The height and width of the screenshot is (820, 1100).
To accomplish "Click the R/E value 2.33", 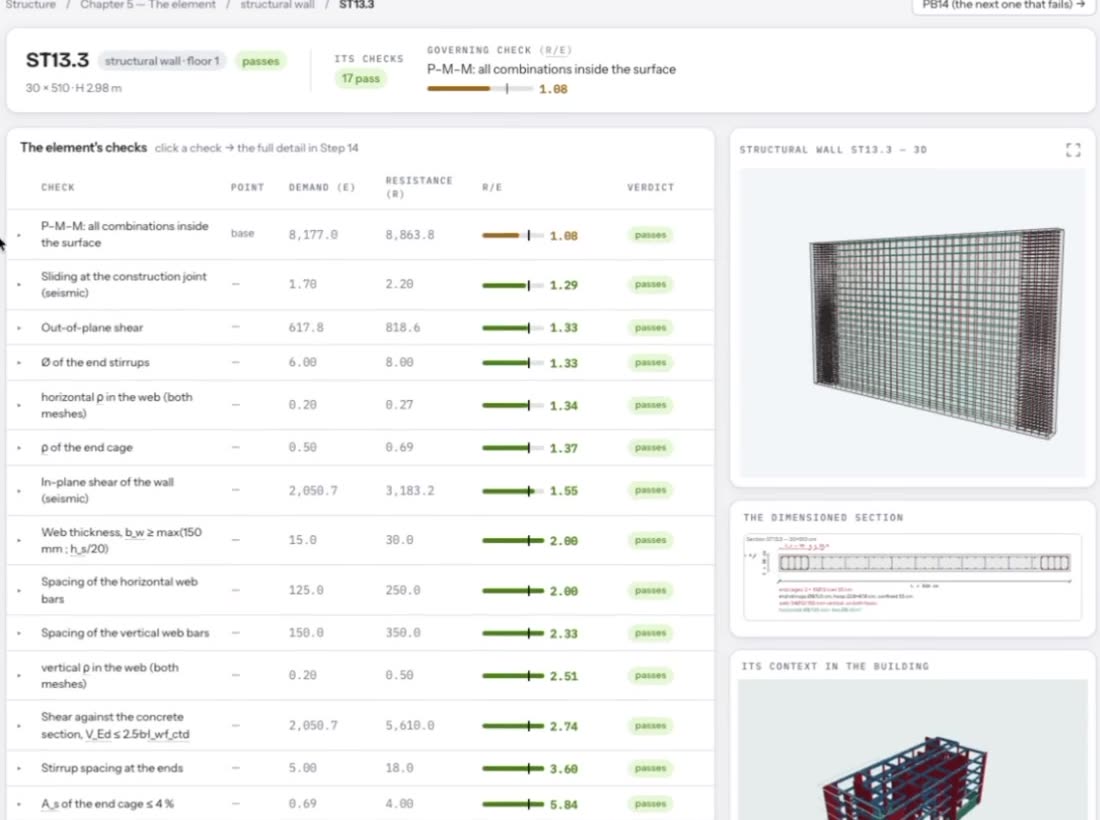I will pos(563,633).
